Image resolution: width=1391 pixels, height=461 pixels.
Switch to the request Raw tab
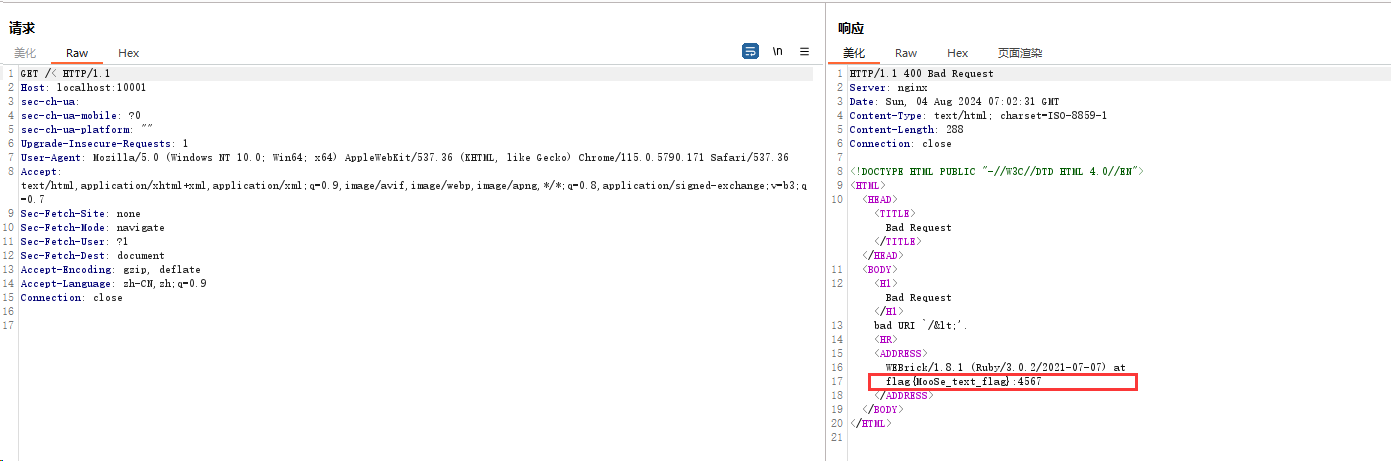point(77,53)
